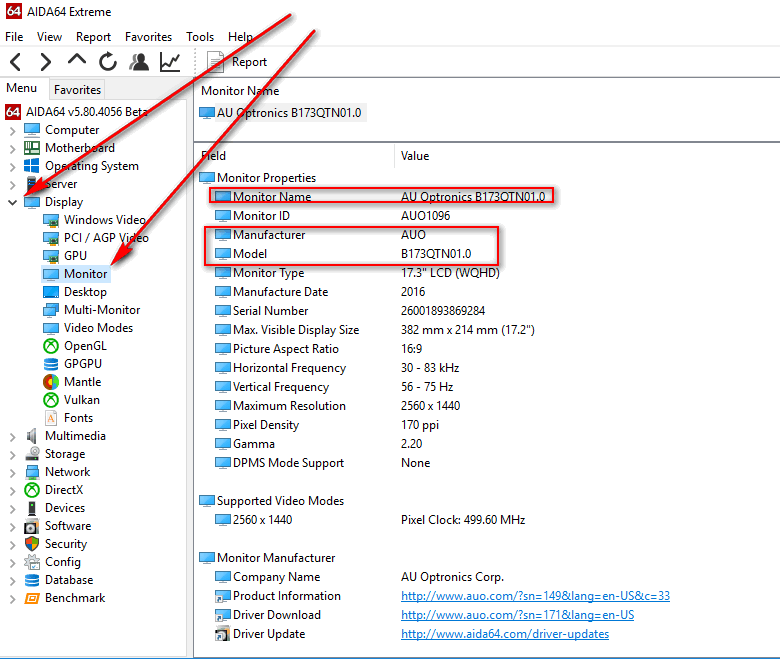Click the Benchmark icon
Viewport: 780px width, 659px height.
[32, 598]
